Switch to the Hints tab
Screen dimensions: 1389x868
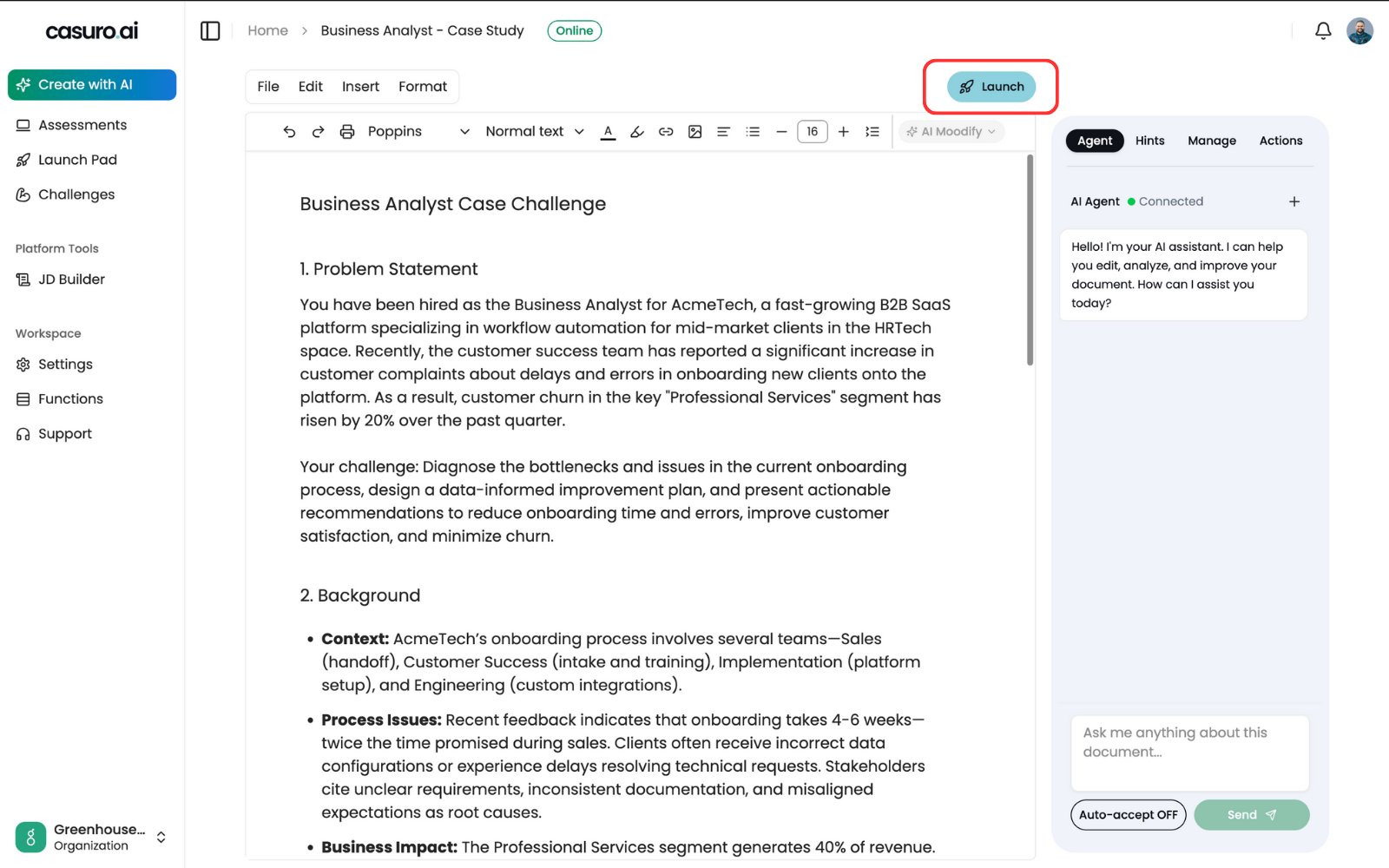pos(1149,141)
